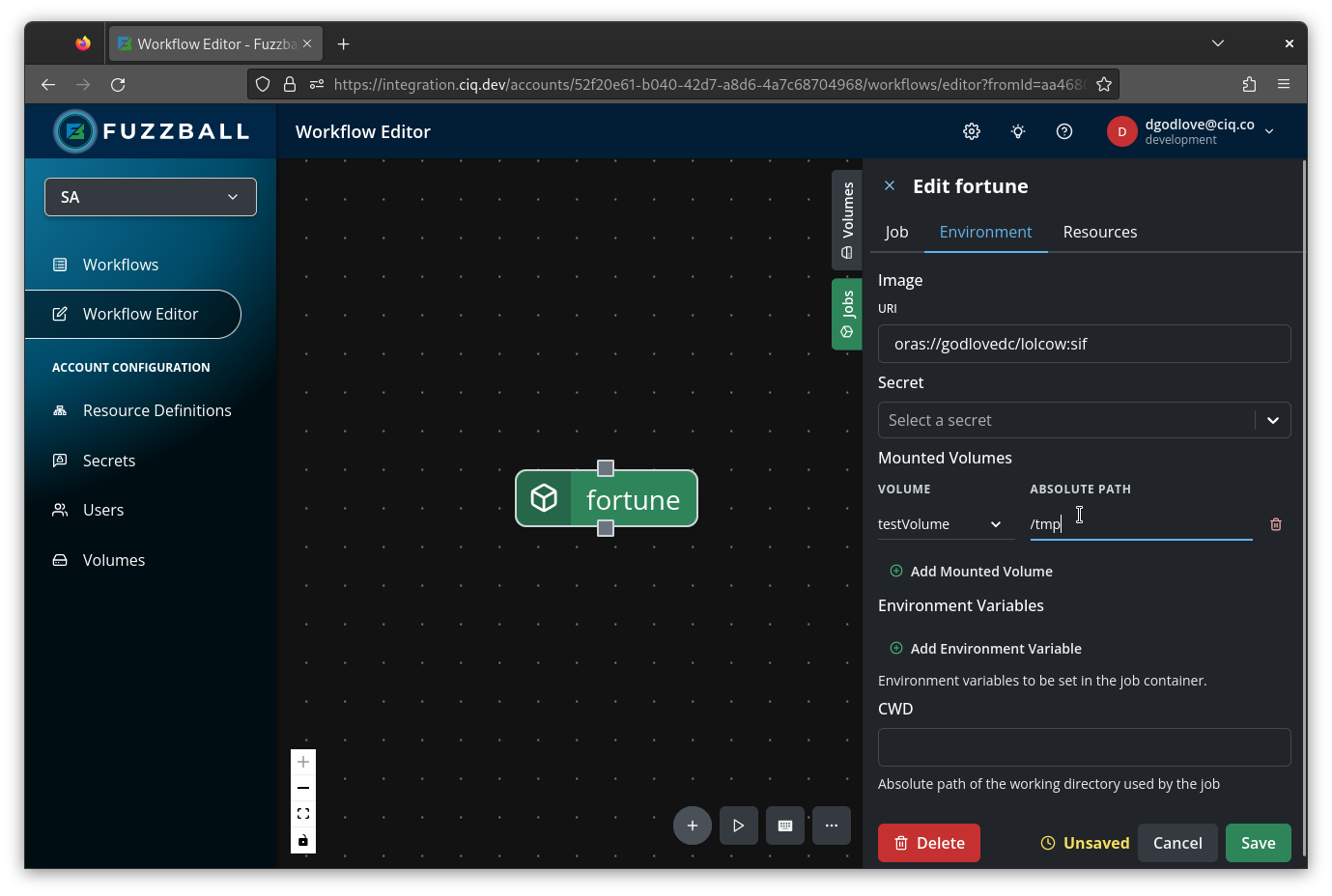
Task: Close the Edit fortune panel
Action: [890, 185]
